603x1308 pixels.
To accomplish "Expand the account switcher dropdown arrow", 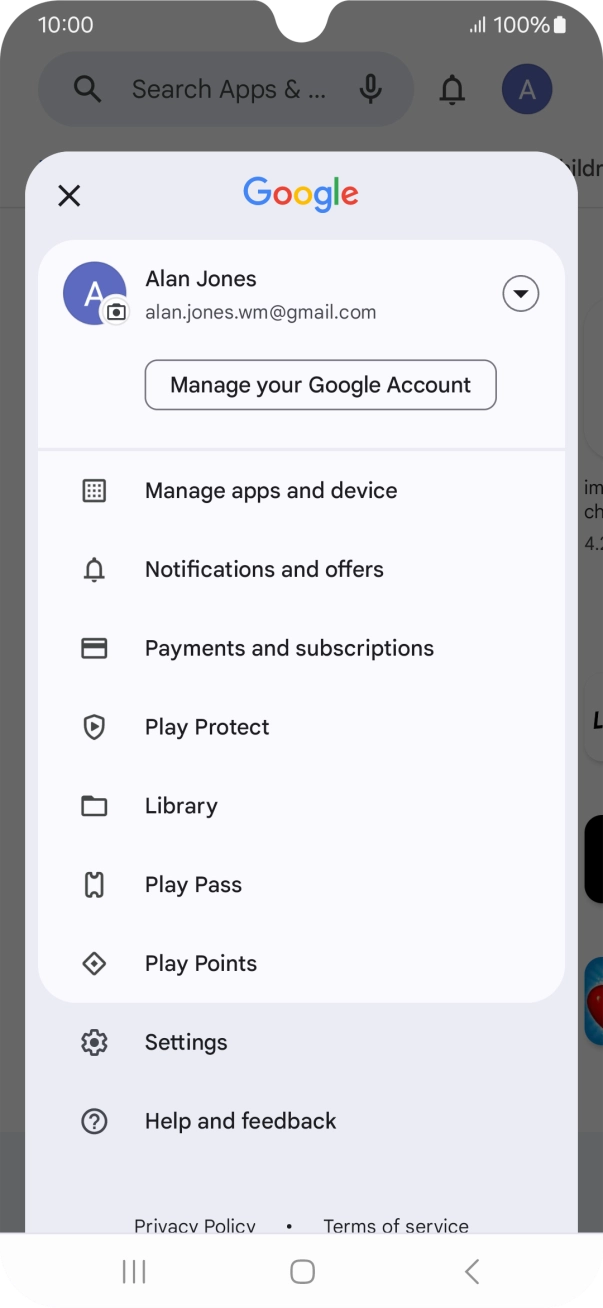I will pyautogui.click(x=520, y=294).
